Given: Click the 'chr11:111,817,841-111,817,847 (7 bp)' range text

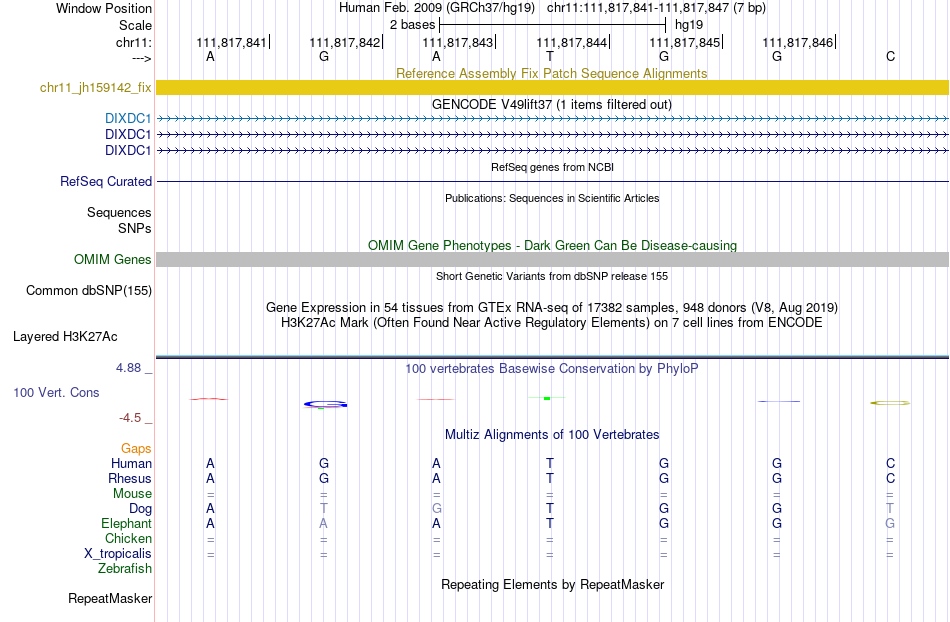Looking at the screenshot, I should [656, 8].
